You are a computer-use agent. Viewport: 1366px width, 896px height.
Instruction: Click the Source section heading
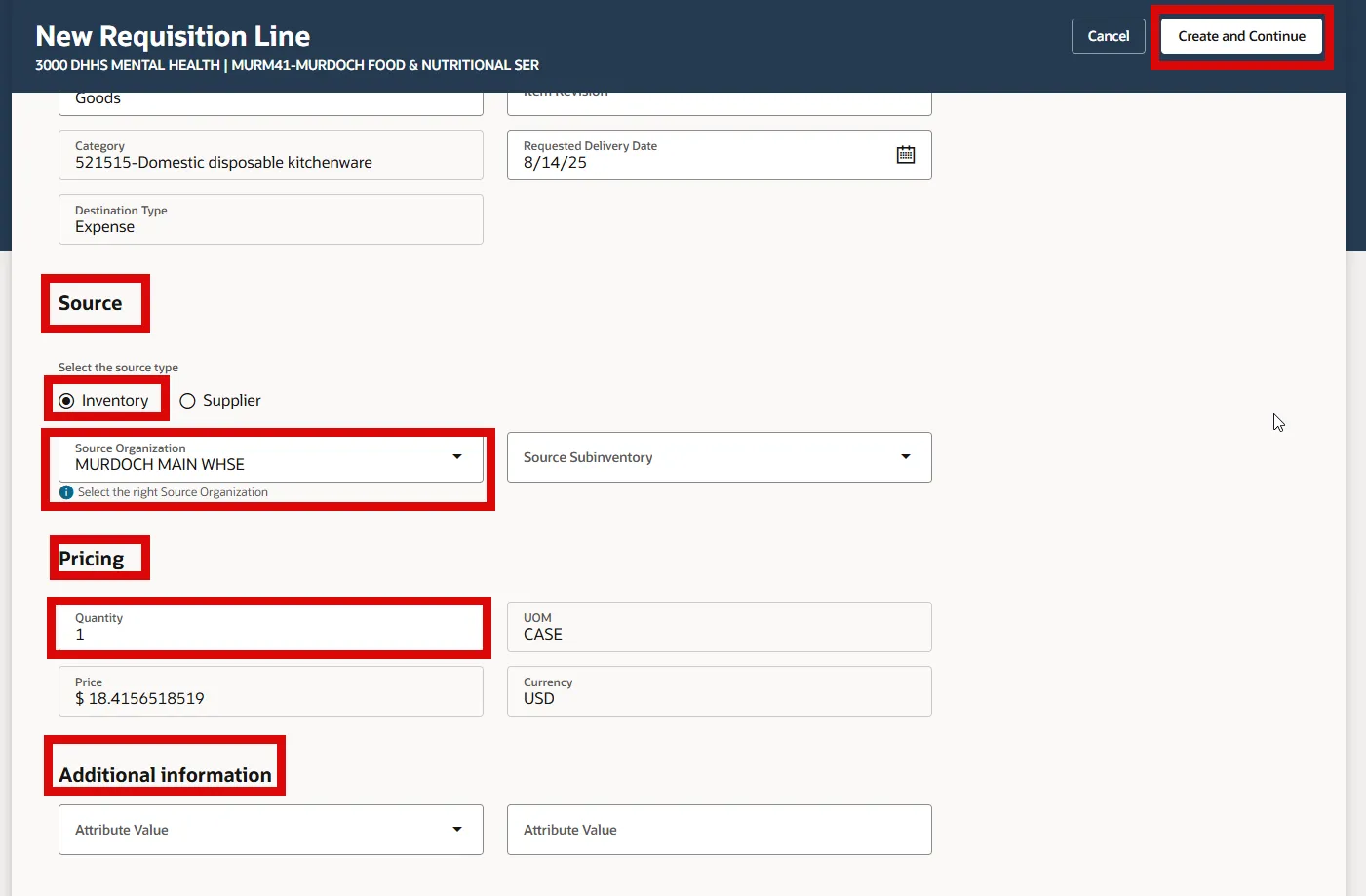click(x=91, y=303)
